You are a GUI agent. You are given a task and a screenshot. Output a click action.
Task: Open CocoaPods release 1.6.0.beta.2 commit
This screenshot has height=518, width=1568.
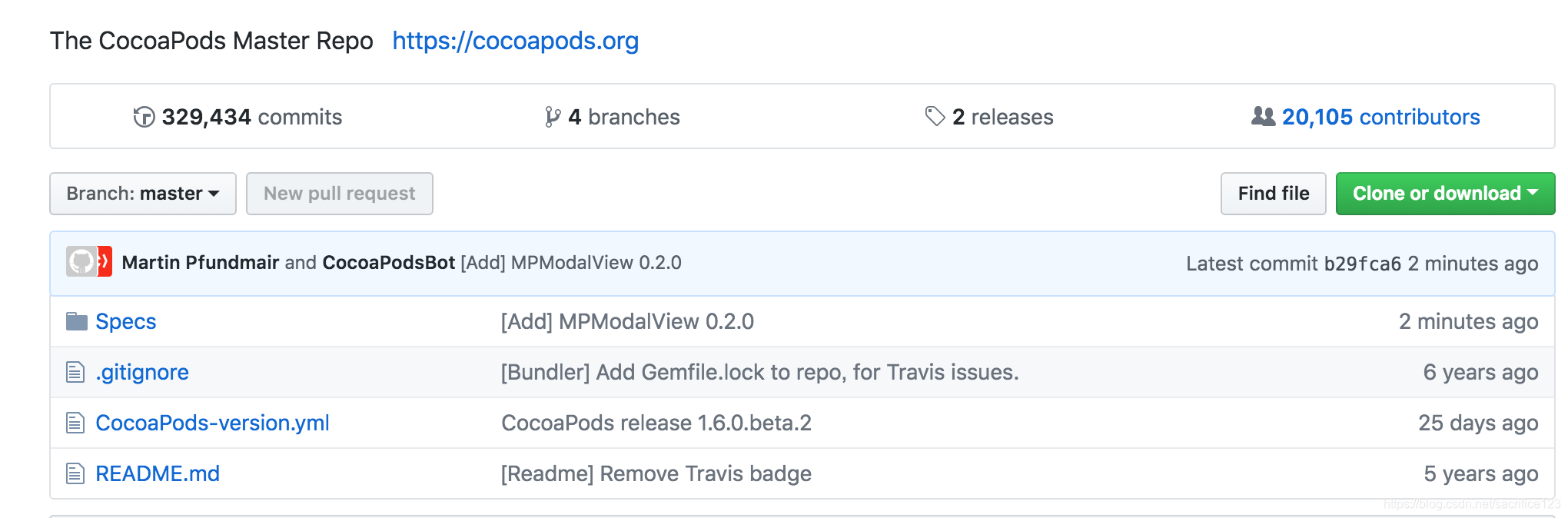tap(656, 423)
